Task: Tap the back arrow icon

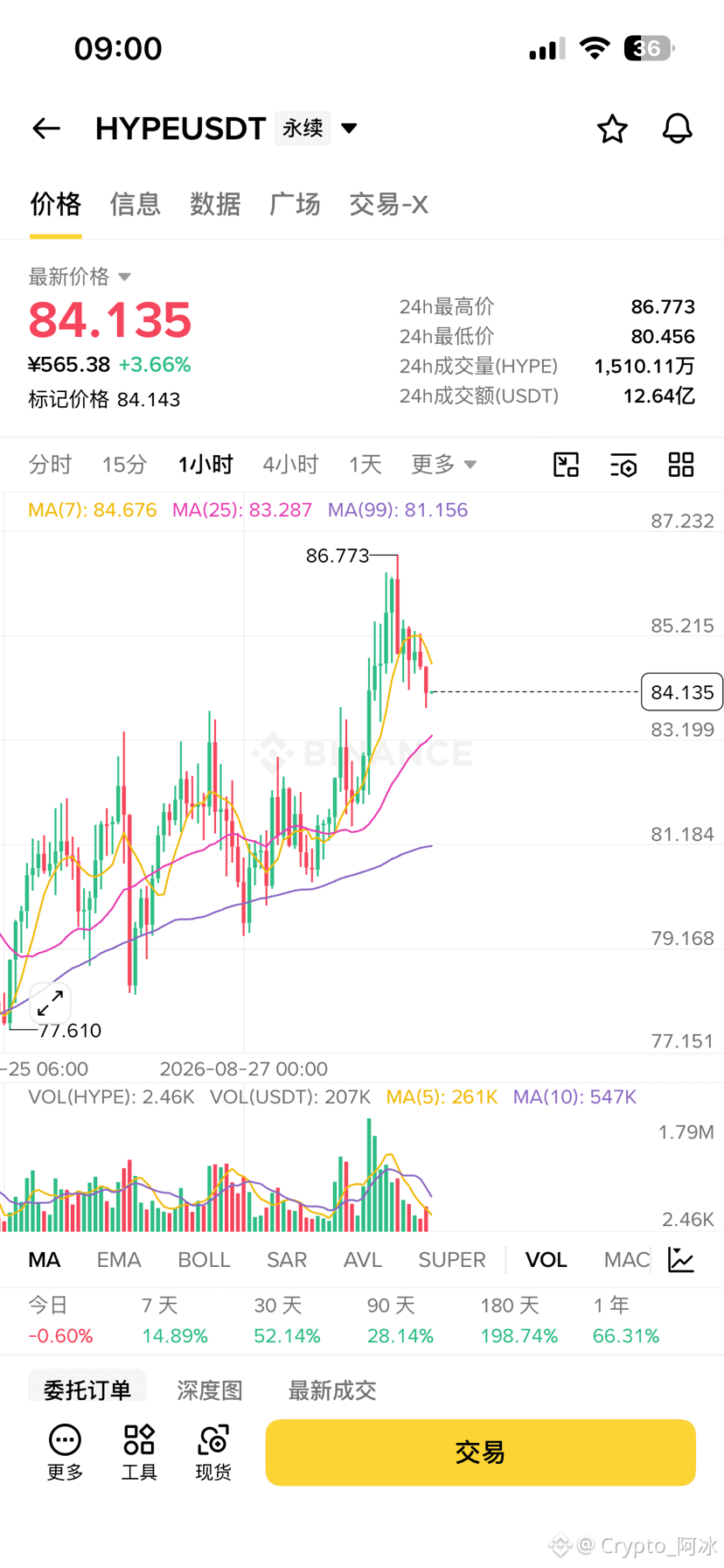Action: click(46, 129)
